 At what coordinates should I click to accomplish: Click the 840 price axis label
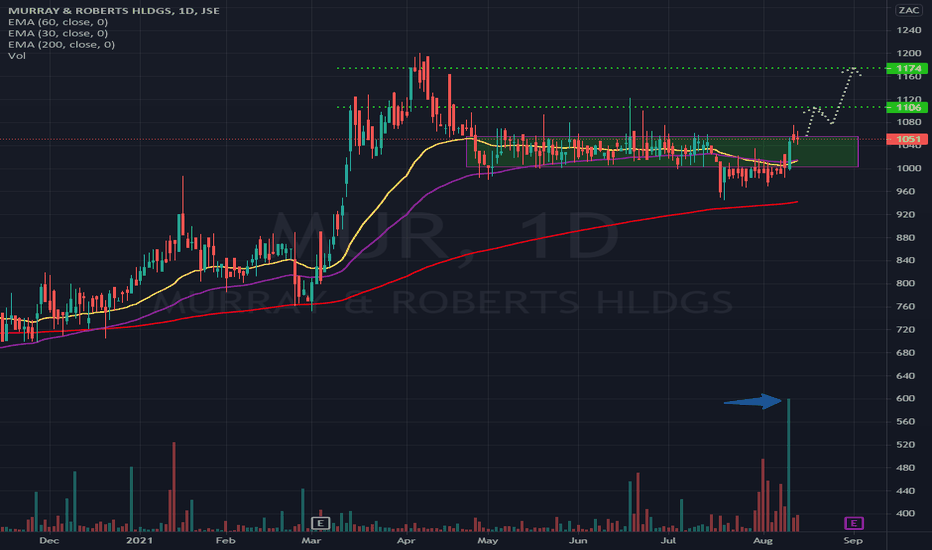(x=906, y=260)
